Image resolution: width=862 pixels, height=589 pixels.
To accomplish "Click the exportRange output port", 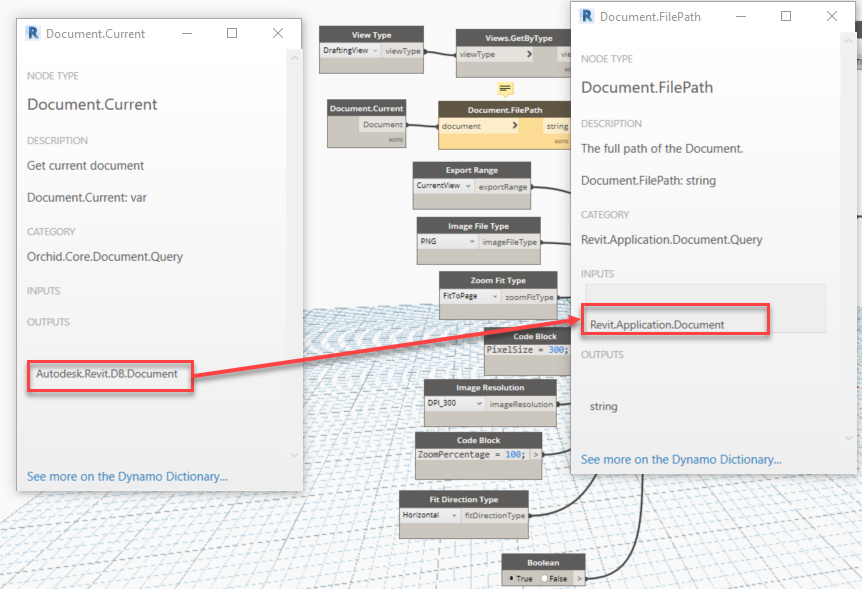I will pyautogui.click(x=502, y=186).
